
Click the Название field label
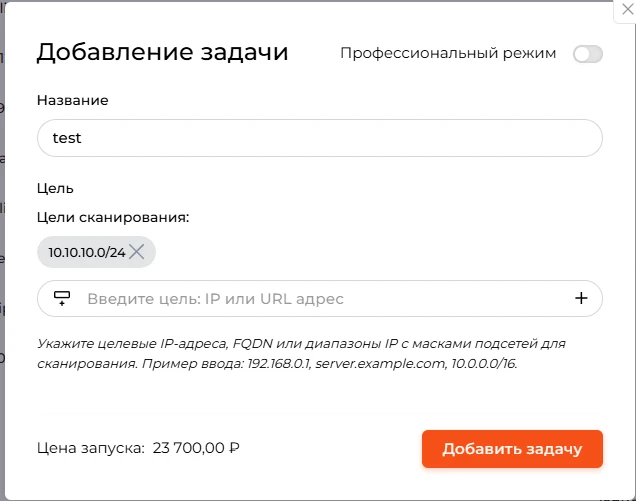[73, 100]
